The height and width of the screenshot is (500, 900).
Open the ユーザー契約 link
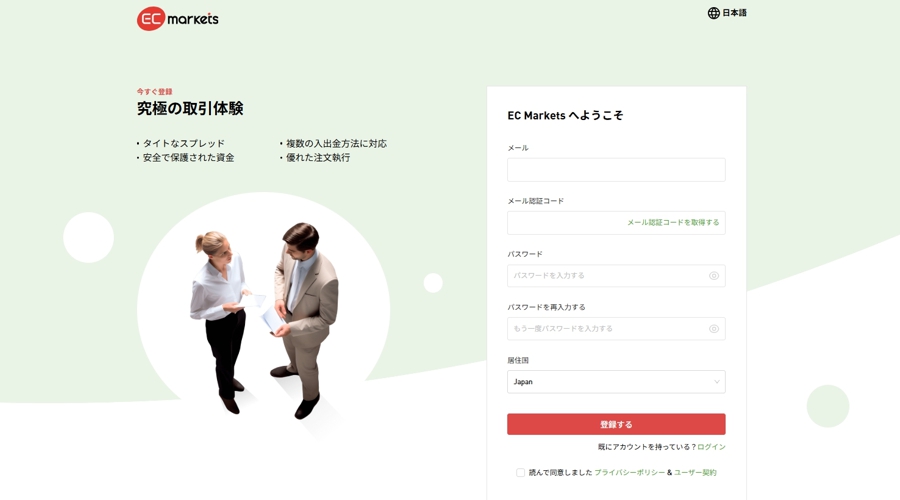(695, 472)
